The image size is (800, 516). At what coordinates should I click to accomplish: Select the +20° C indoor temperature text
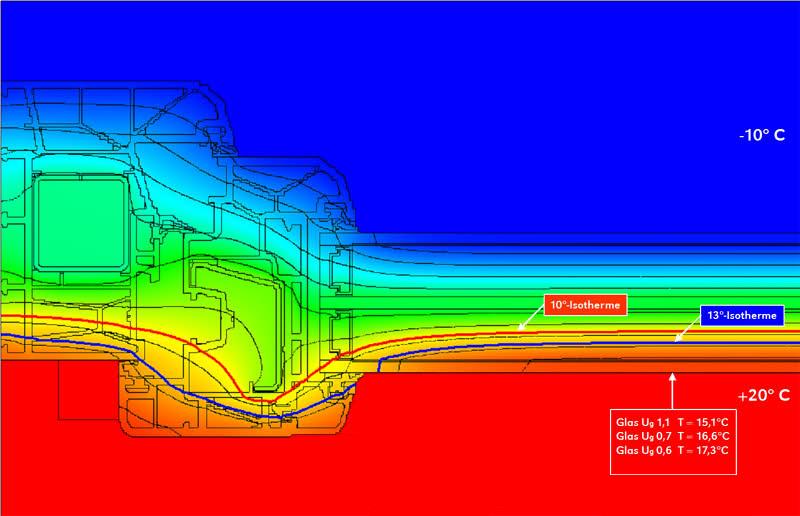(x=765, y=395)
